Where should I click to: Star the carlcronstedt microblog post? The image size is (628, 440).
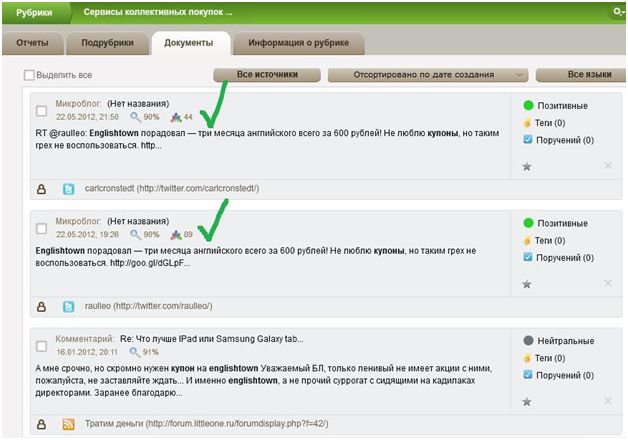click(x=527, y=167)
